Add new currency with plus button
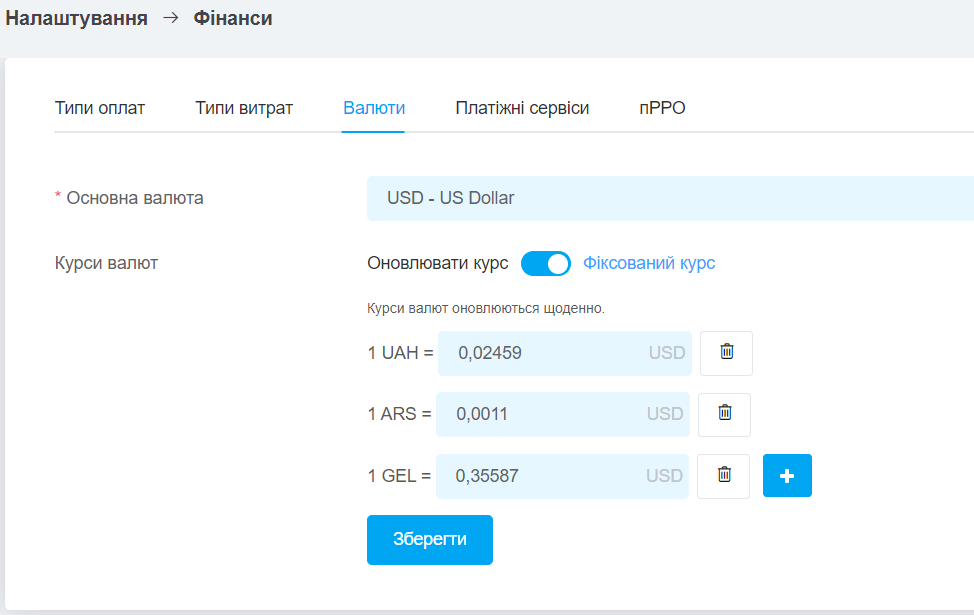This screenshot has height=615, width=974. coord(787,476)
